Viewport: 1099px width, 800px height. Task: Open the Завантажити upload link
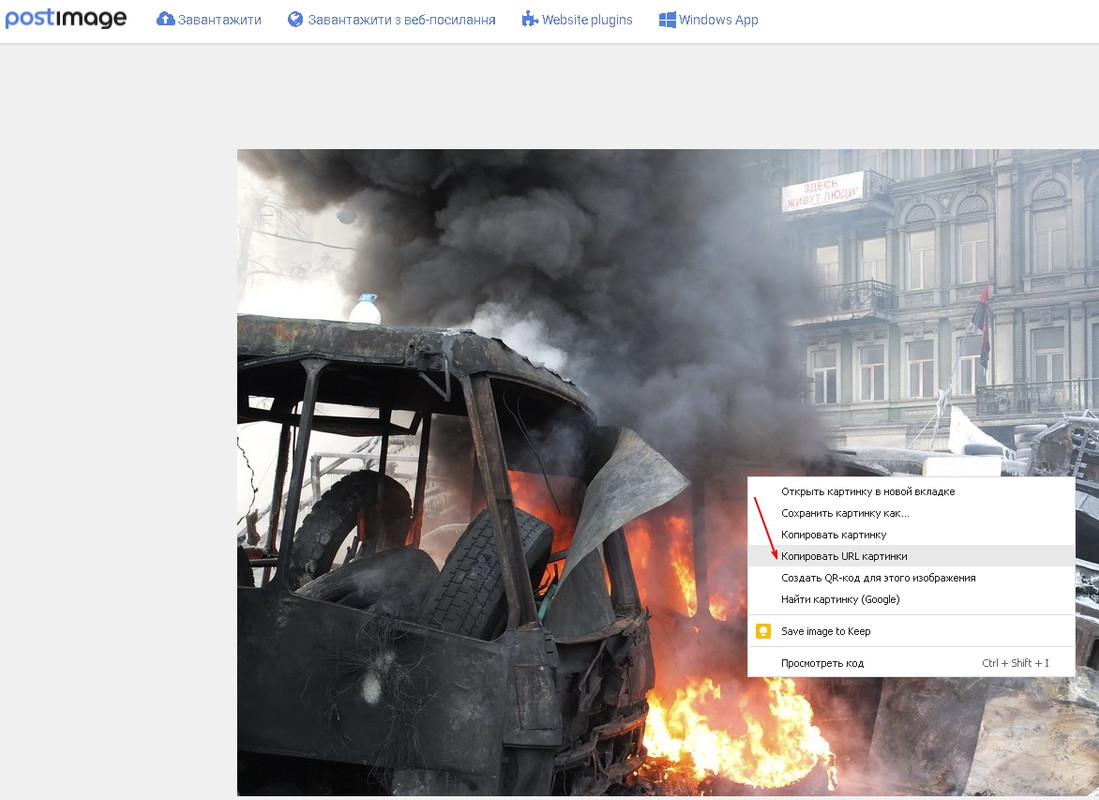(219, 20)
